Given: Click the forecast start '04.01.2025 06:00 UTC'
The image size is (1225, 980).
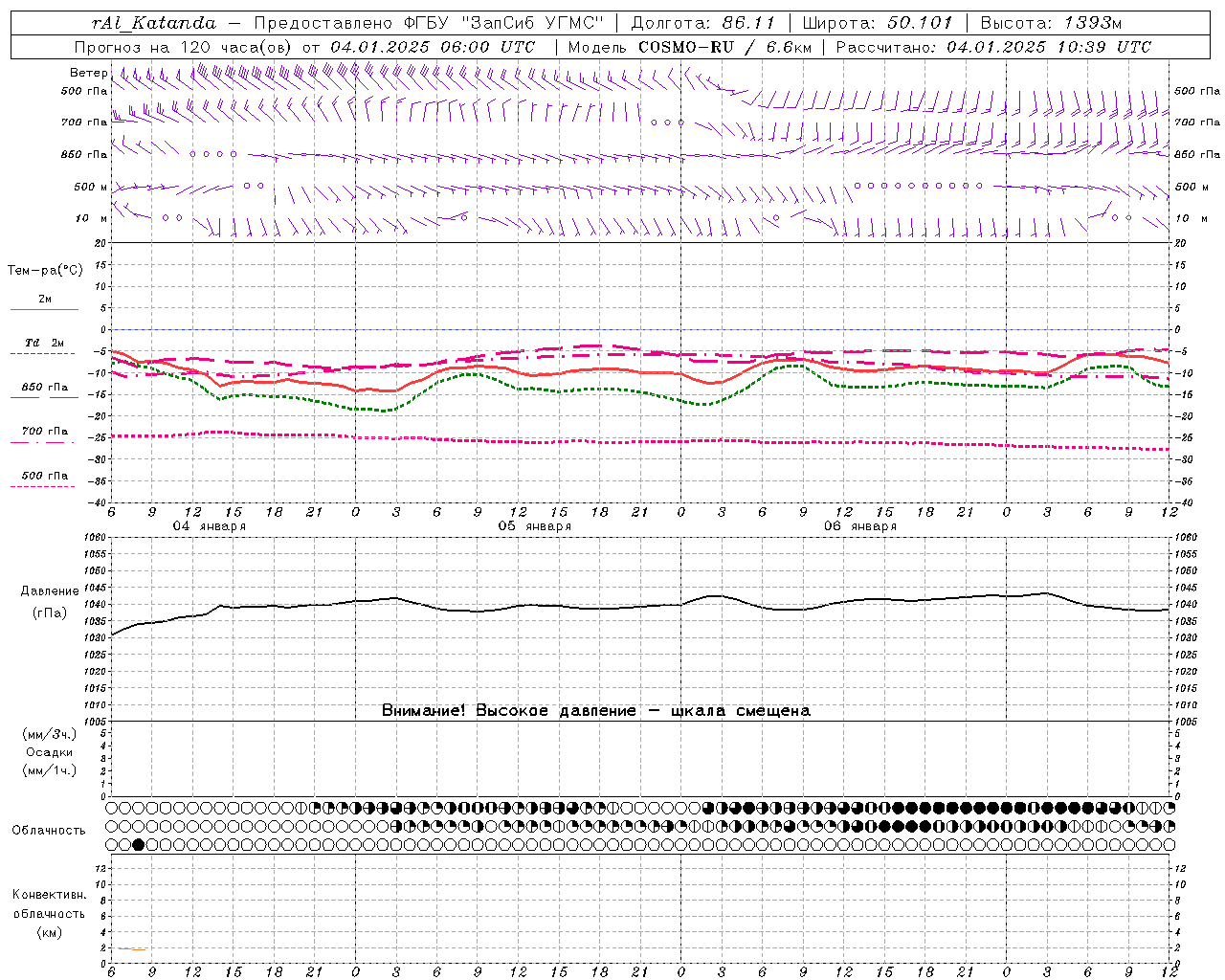Looking at the screenshot, I should point(433,47).
